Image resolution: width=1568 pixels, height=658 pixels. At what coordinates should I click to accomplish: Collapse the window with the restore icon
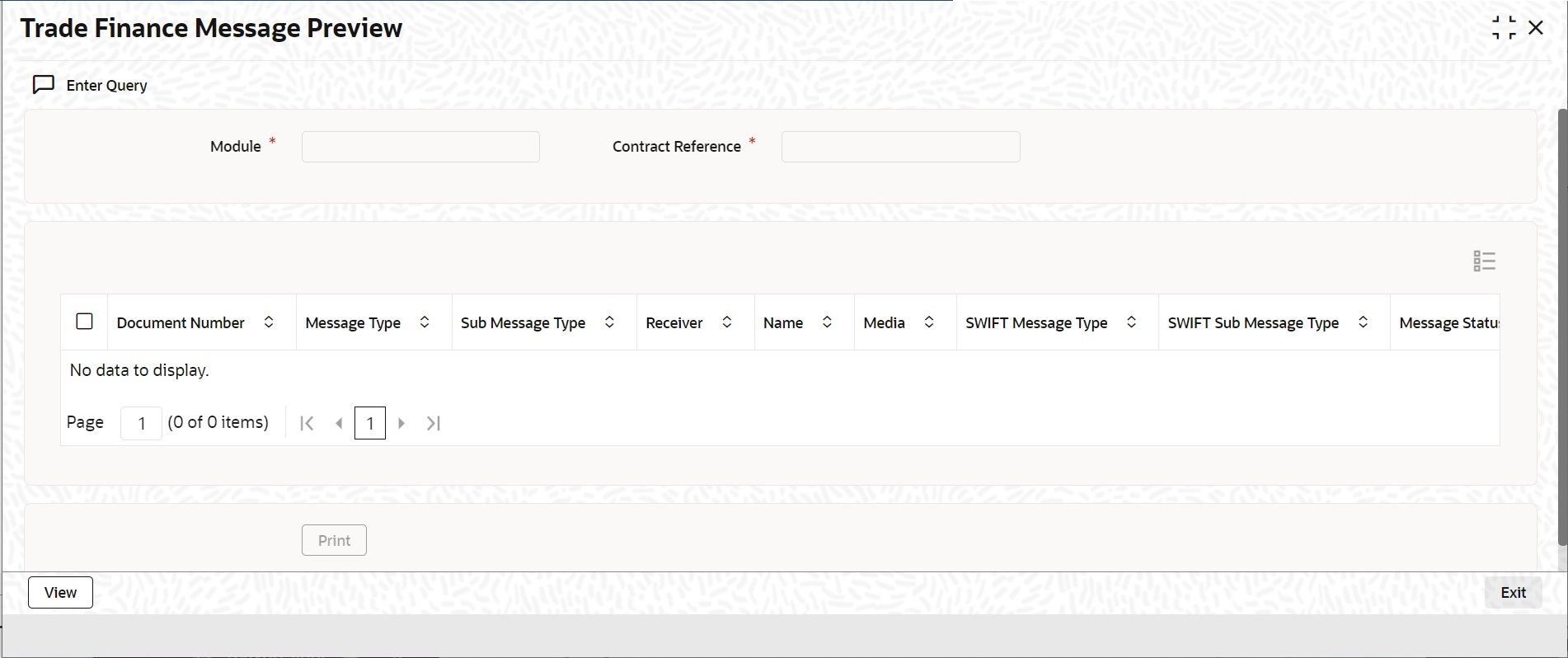[1504, 28]
